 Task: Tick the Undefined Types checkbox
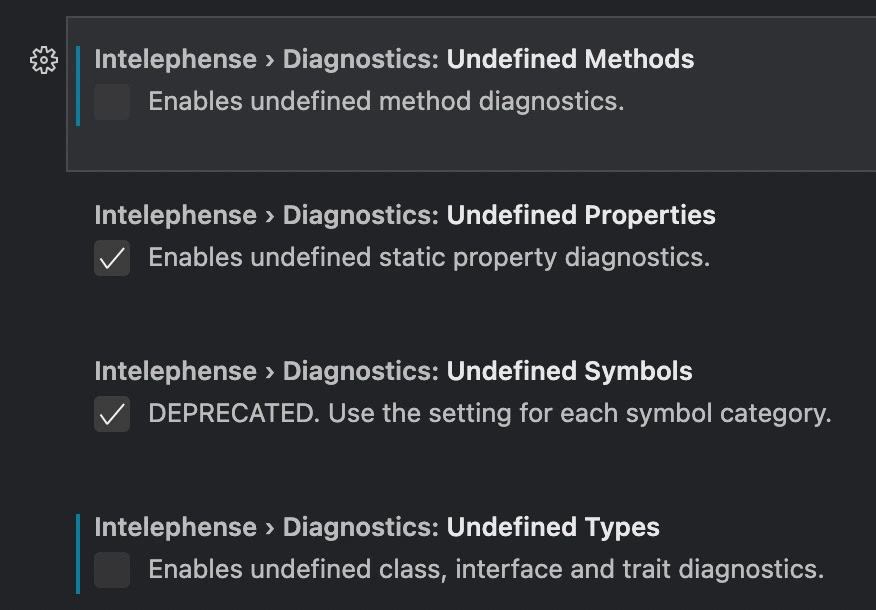(x=112, y=570)
